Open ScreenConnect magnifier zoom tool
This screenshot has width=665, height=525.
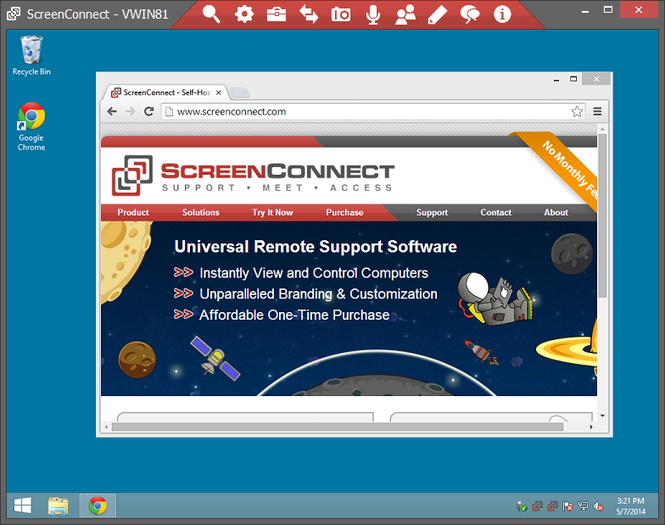[211, 14]
